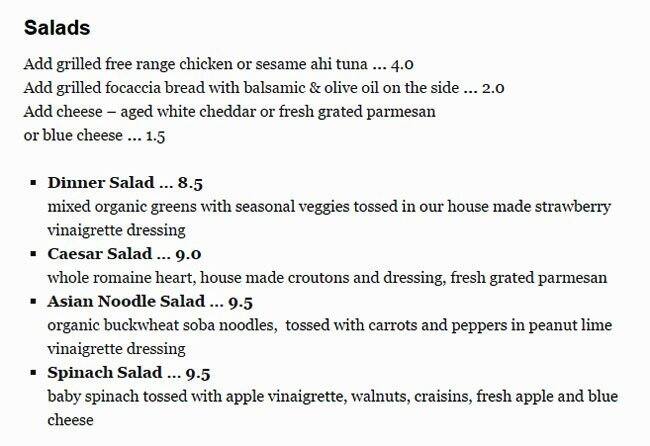650x446 pixels.
Task: Click the bullet marker beside Dinner Salad
Action: 33,183
